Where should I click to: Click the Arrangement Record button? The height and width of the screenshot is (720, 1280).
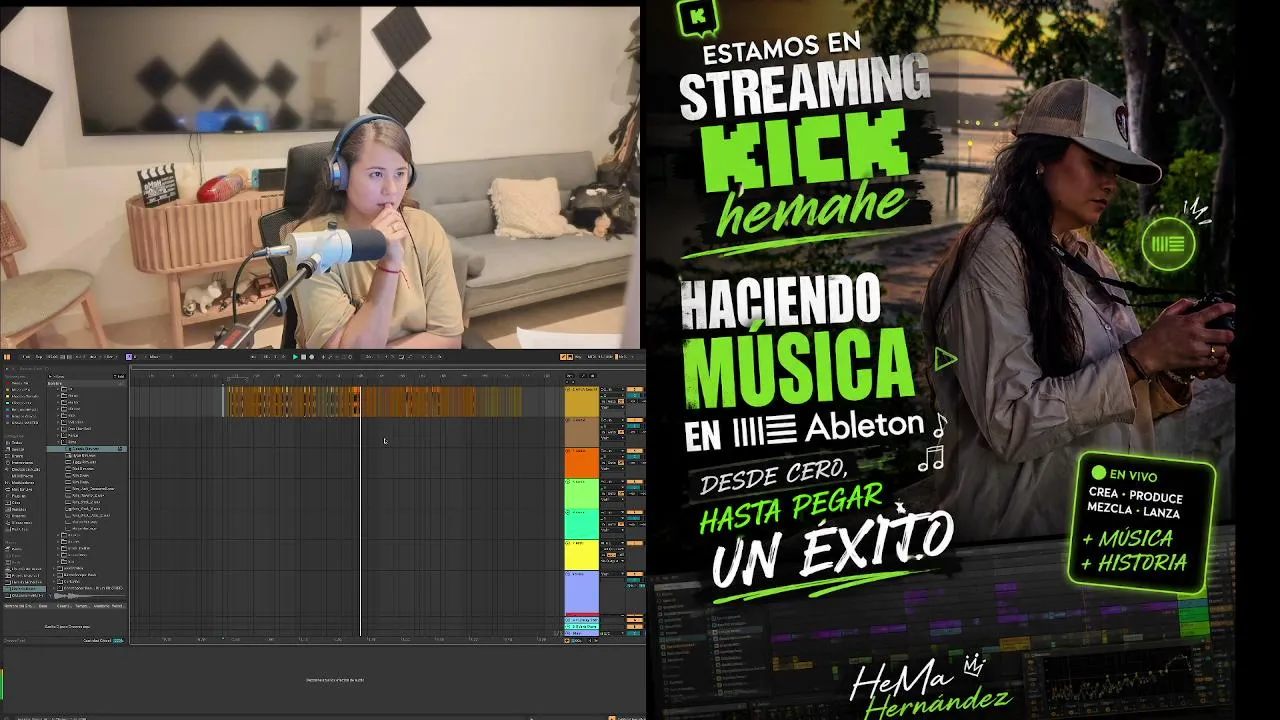311,356
